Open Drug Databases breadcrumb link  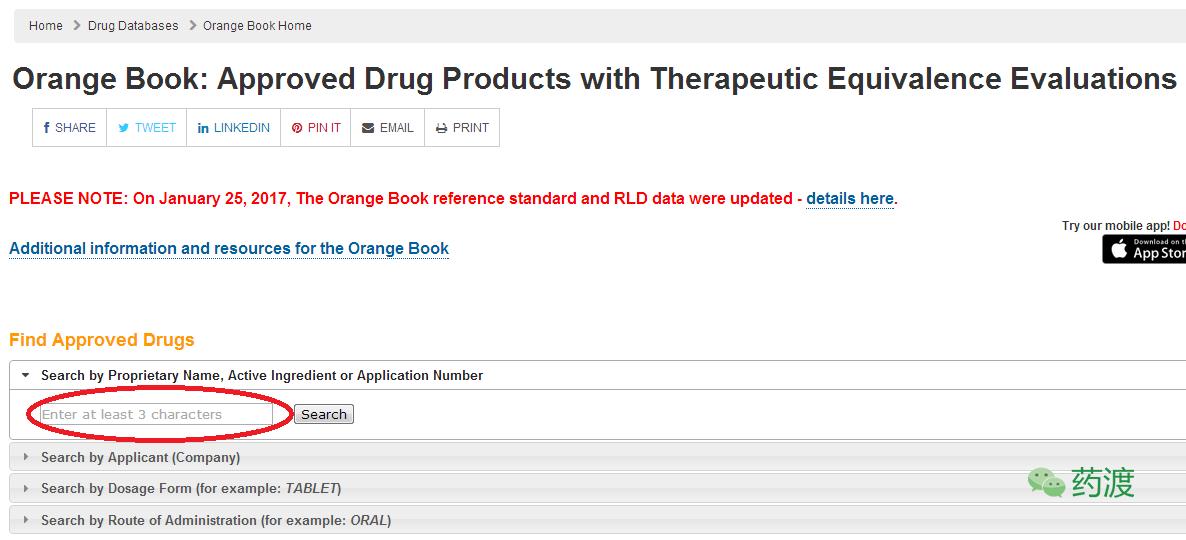point(133,26)
